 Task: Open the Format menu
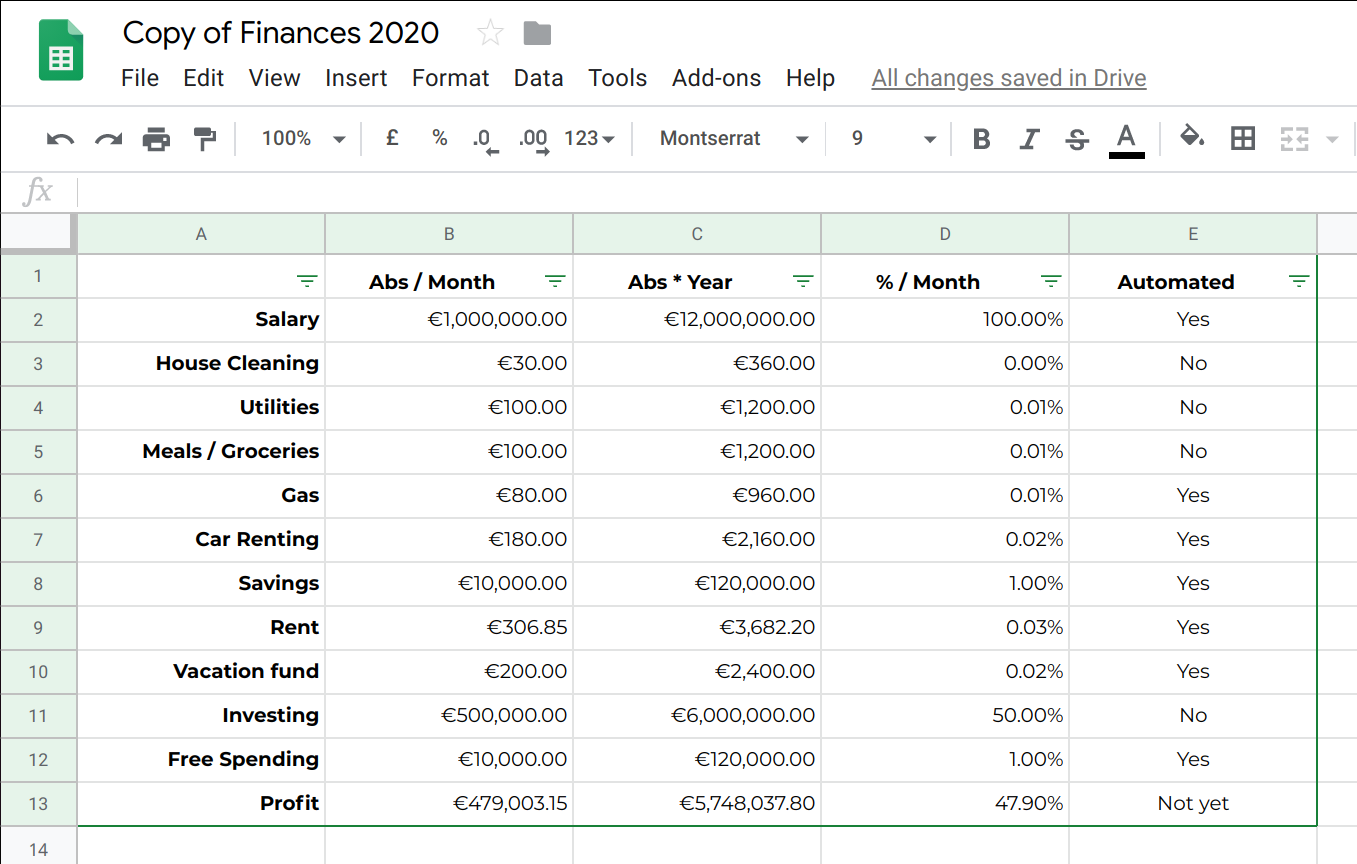tap(450, 78)
